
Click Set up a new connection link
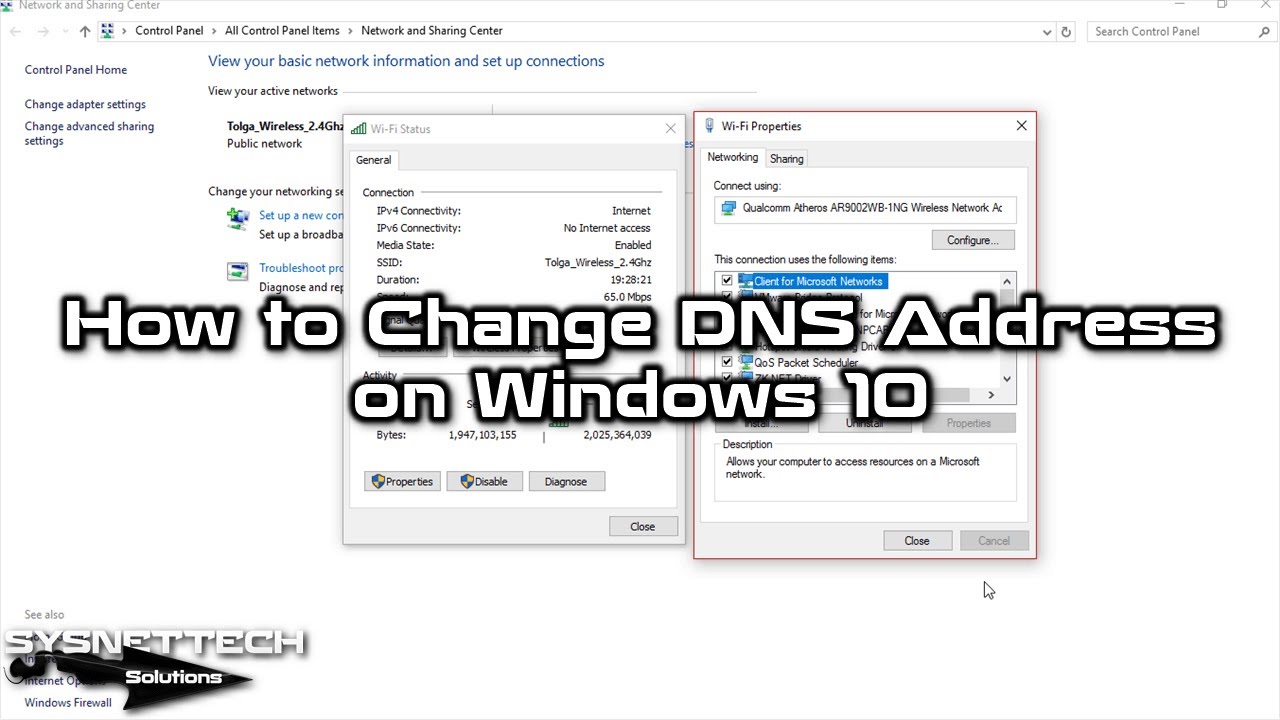tap(301, 215)
